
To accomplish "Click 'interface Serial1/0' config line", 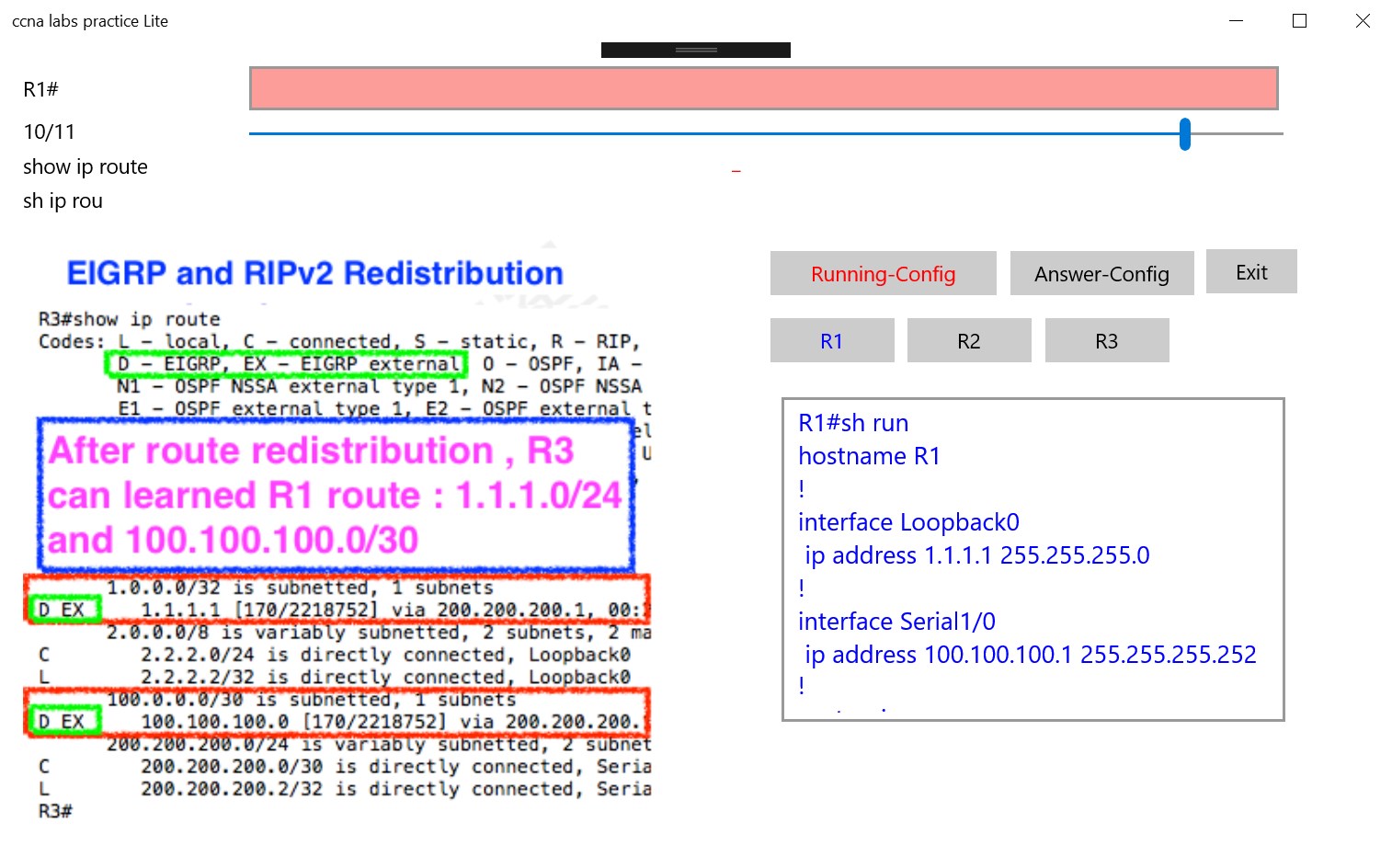I will 896,622.
